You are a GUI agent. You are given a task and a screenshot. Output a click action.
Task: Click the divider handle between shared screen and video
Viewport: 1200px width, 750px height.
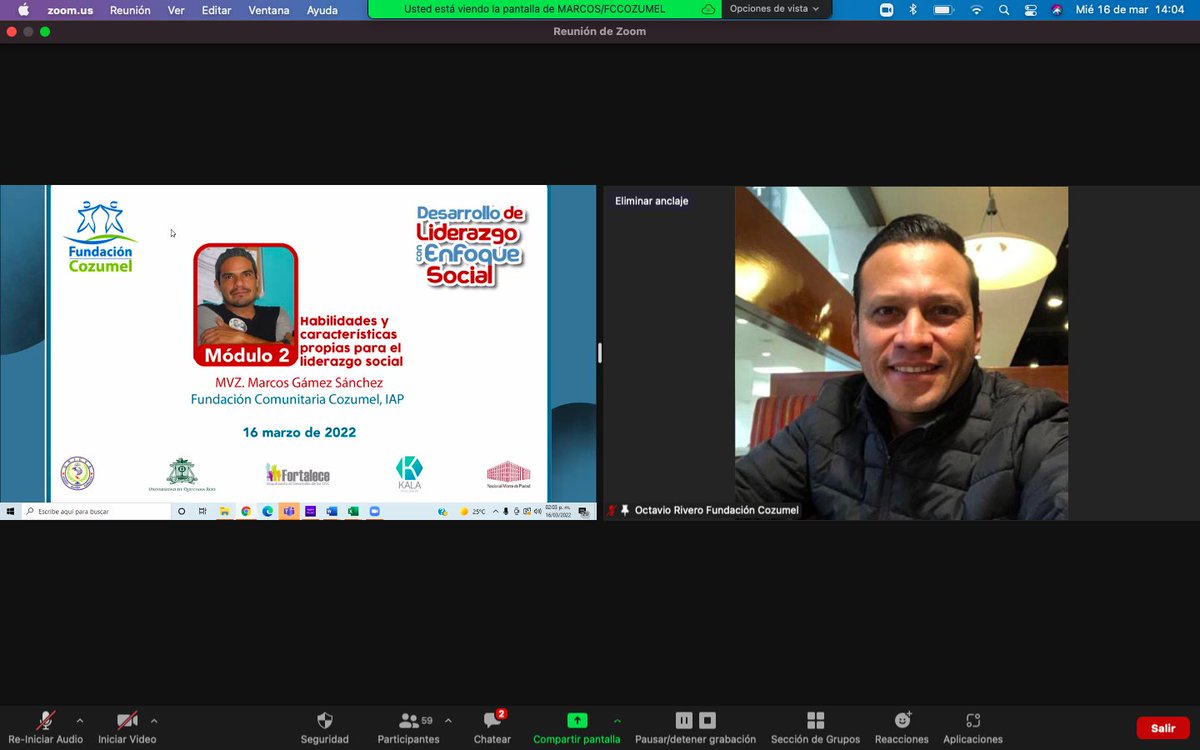[x=600, y=352]
